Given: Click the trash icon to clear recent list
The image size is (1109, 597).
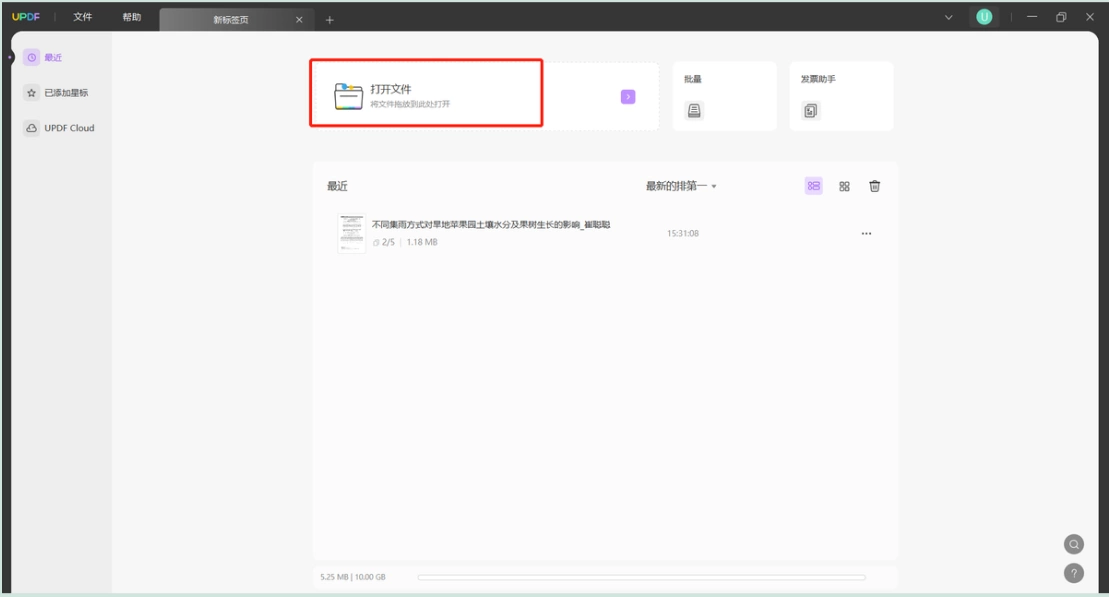Looking at the screenshot, I should 874,186.
